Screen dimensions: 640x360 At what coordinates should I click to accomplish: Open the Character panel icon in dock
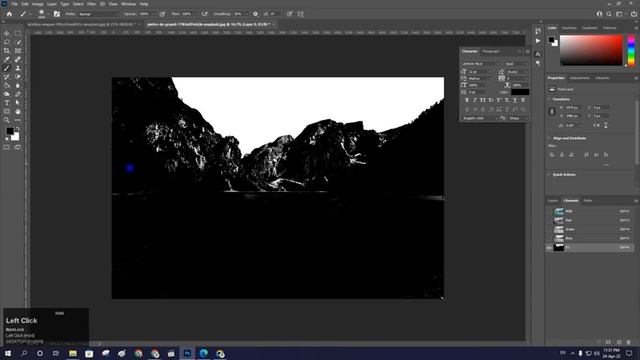tap(538, 54)
